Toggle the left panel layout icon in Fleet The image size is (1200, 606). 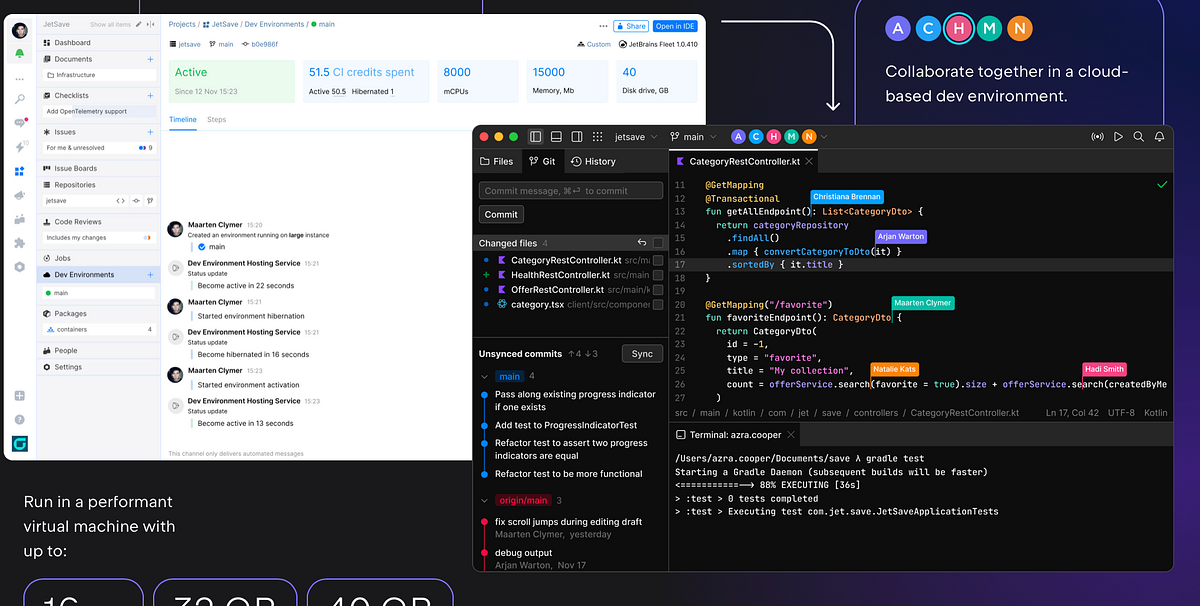coord(535,136)
